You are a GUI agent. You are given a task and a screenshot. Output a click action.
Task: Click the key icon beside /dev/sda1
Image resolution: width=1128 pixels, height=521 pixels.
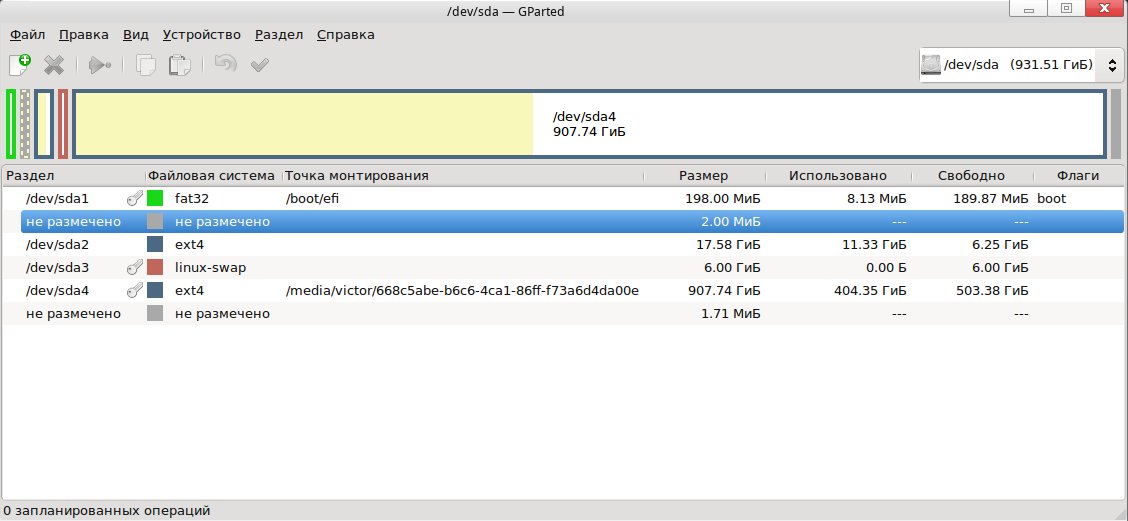click(134, 198)
